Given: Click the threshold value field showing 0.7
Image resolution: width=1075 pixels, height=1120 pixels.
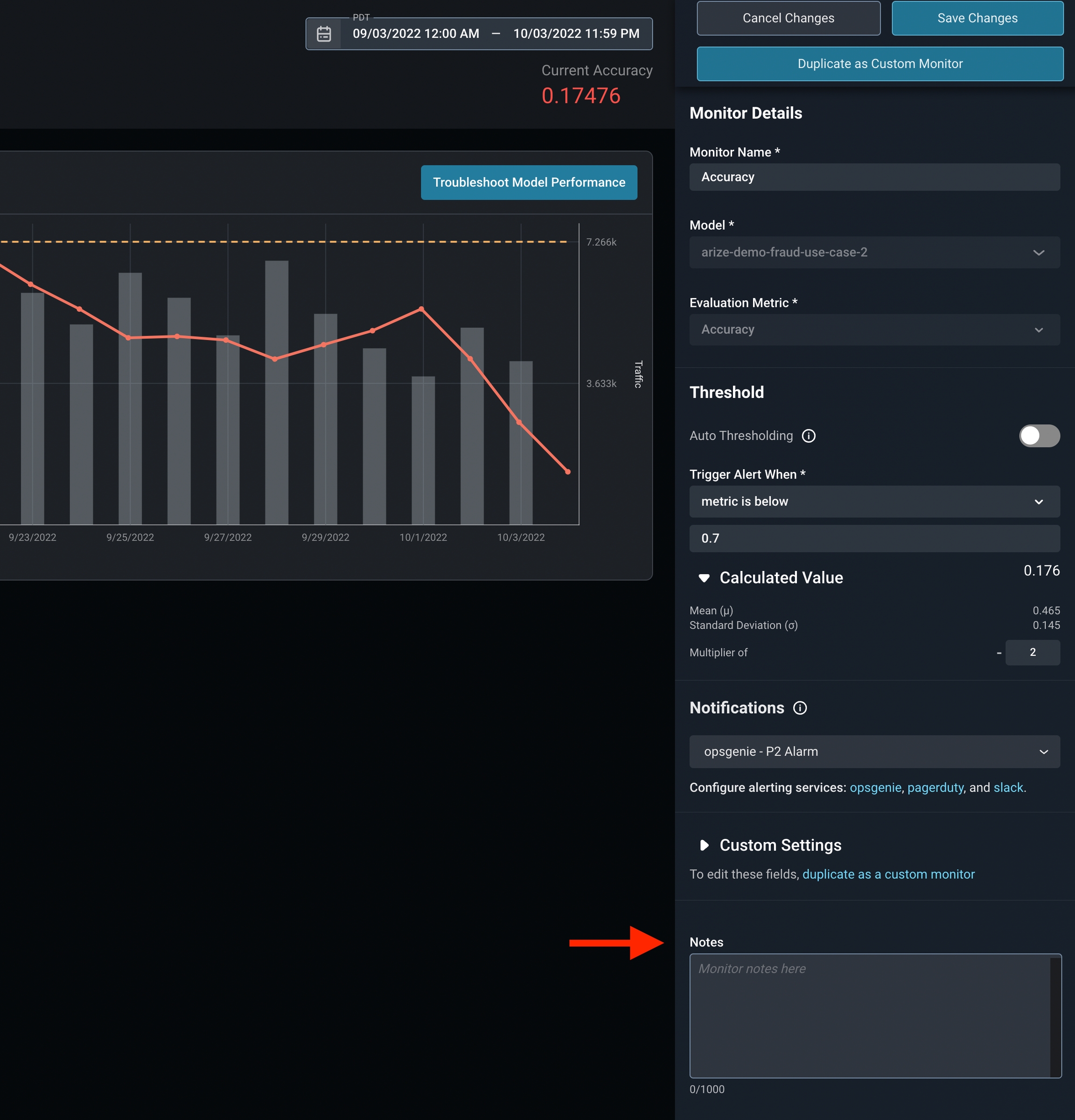Looking at the screenshot, I should pos(874,538).
